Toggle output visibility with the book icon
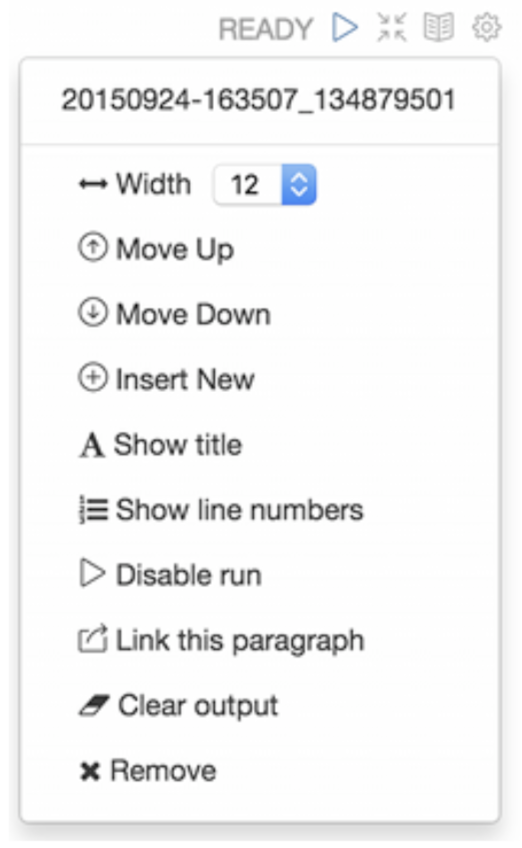Screen dimensions: 522x848 (x=438, y=28)
